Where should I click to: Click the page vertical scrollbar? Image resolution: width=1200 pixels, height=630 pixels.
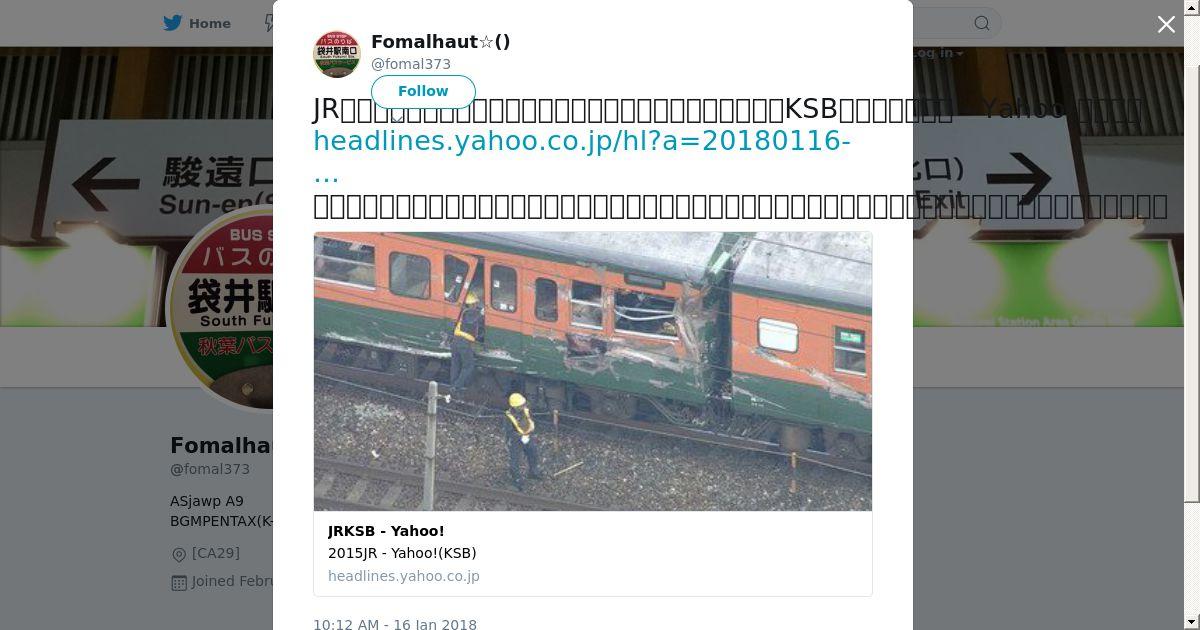1192,250
